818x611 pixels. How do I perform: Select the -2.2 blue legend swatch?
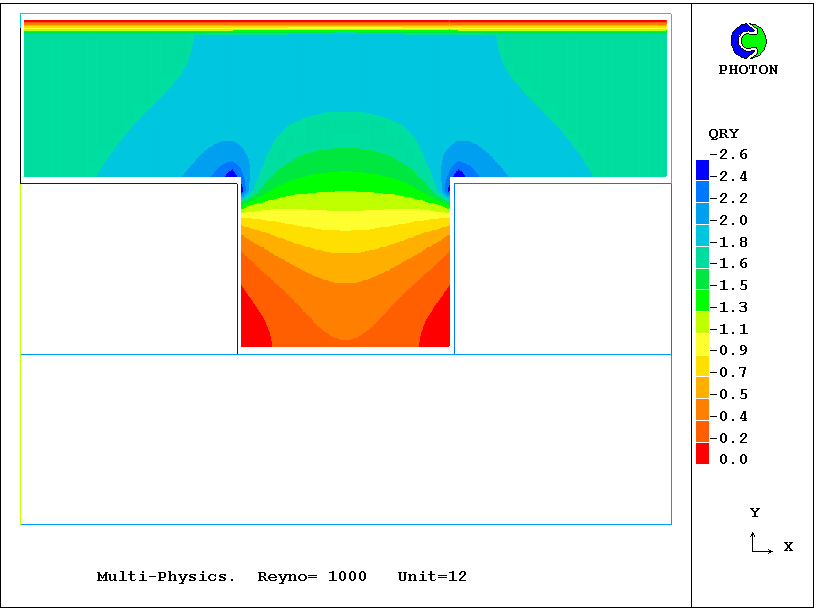coord(702,190)
